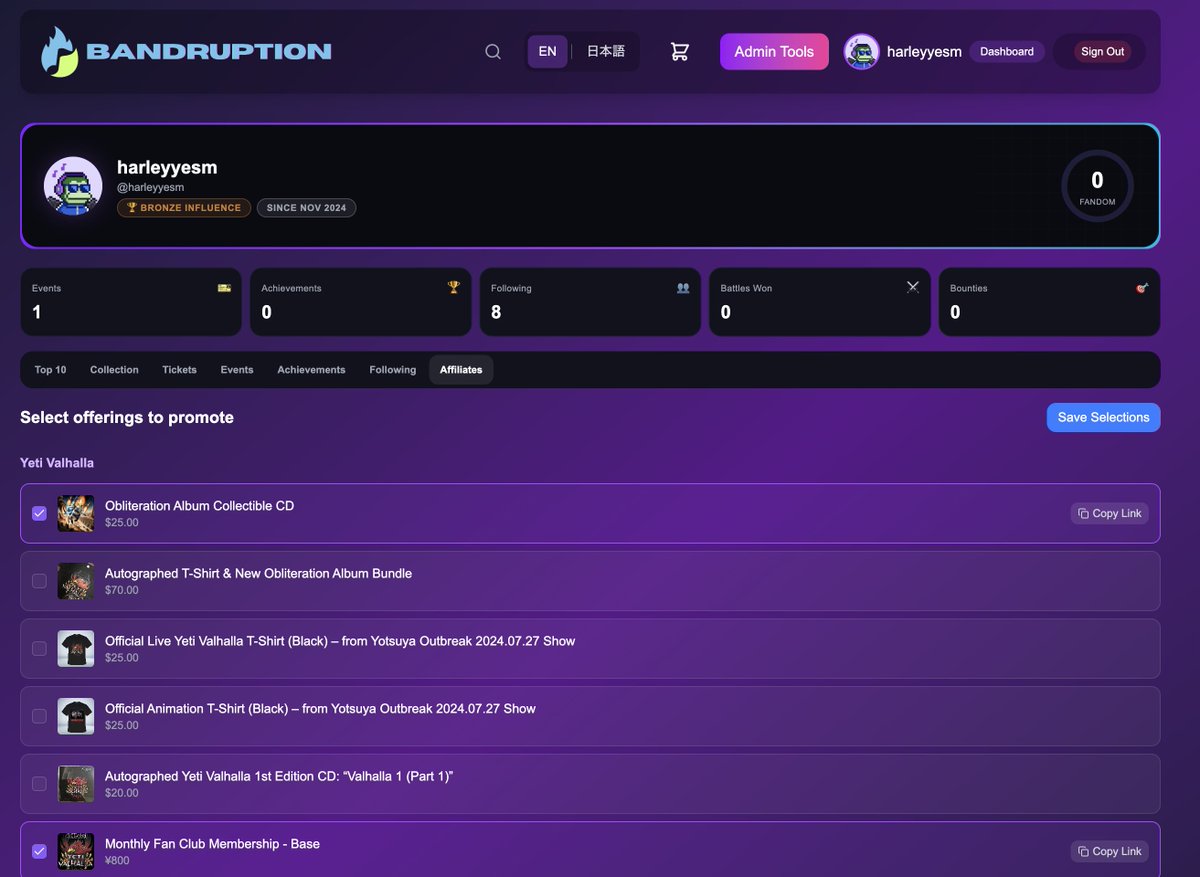Click the Achievements trophy icon
1200x877 pixels.
454,288
